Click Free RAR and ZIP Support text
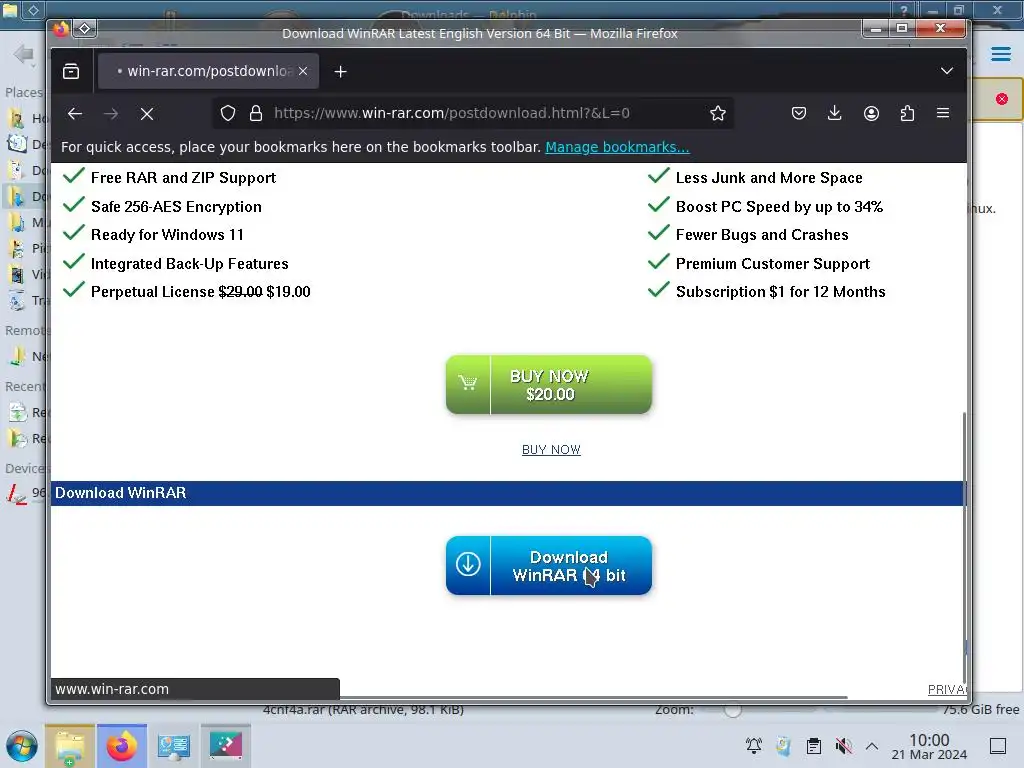Image resolution: width=1024 pixels, height=768 pixels. pyautogui.click(x=184, y=178)
